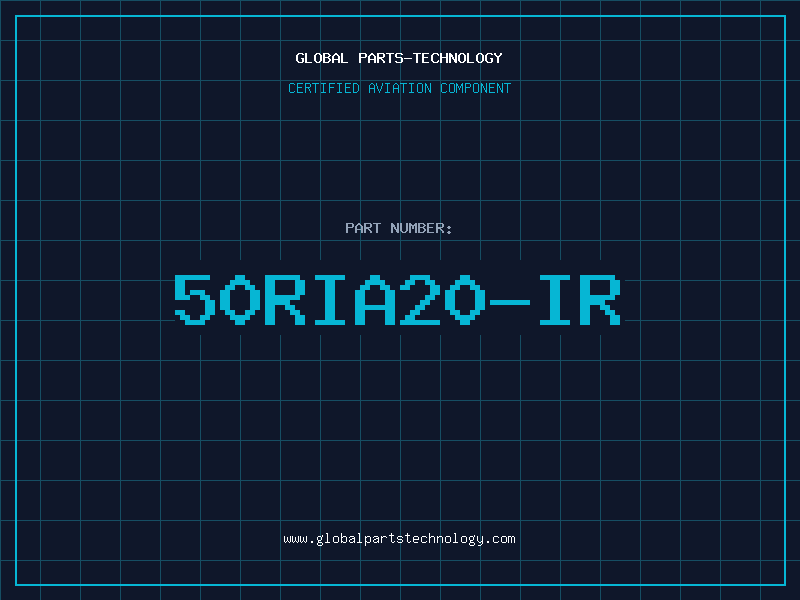Click the dash in the part number
800x600 pixels.
pos(510,302)
